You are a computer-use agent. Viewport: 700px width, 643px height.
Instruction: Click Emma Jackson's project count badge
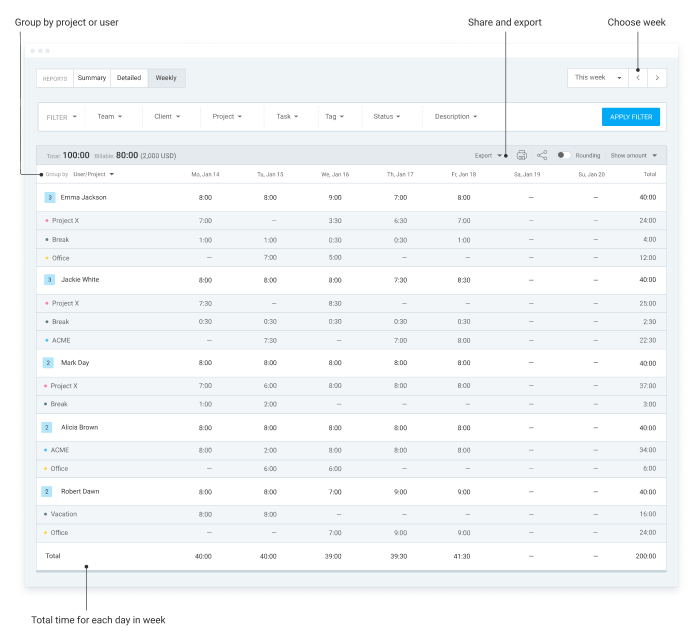click(x=50, y=198)
